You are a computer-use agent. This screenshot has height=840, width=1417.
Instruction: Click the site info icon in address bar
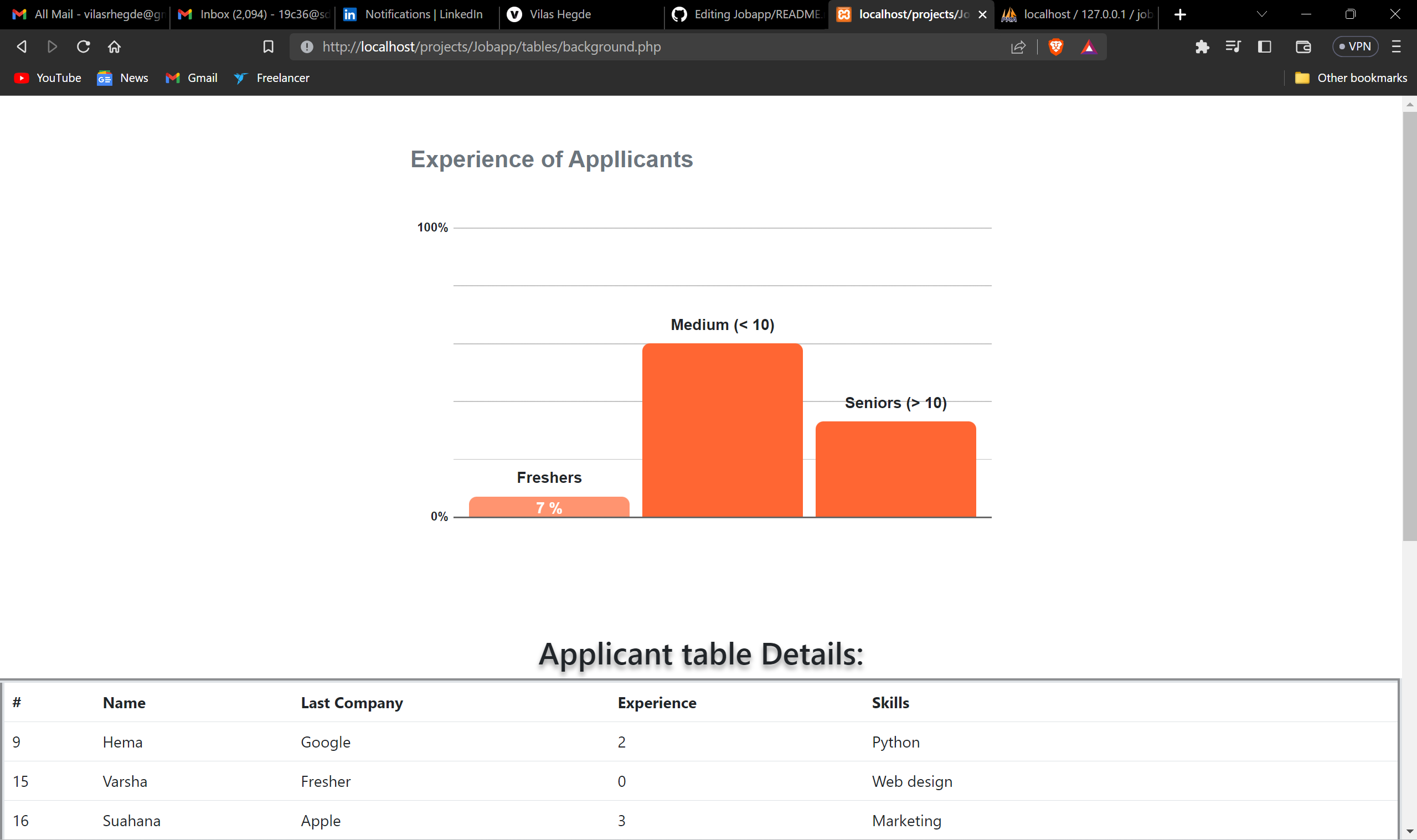pyautogui.click(x=307, y=47)
